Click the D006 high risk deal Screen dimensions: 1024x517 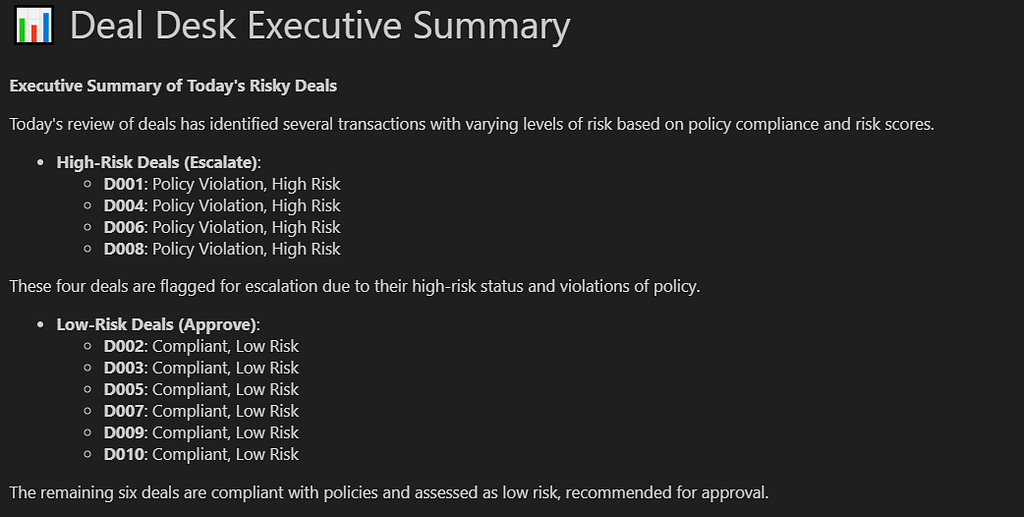coord(222,227)
